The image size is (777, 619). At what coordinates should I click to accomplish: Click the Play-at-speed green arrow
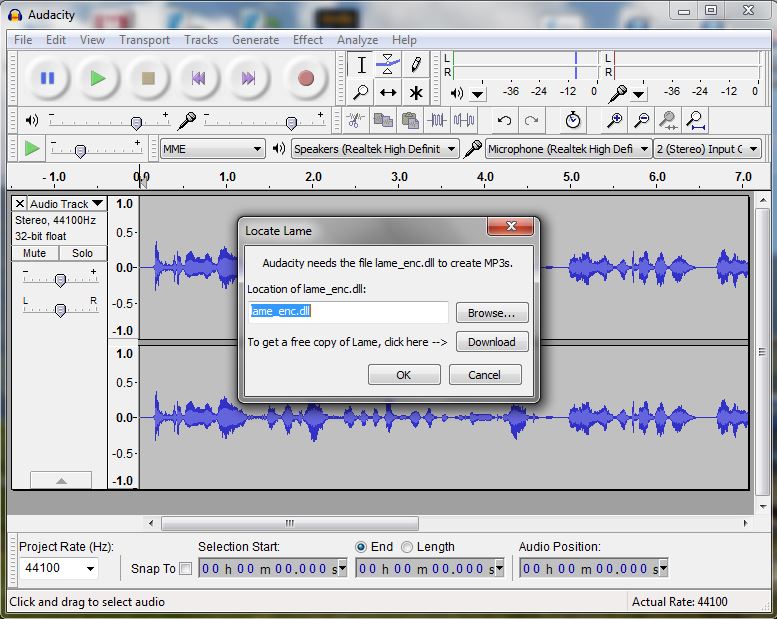point(32,148)
